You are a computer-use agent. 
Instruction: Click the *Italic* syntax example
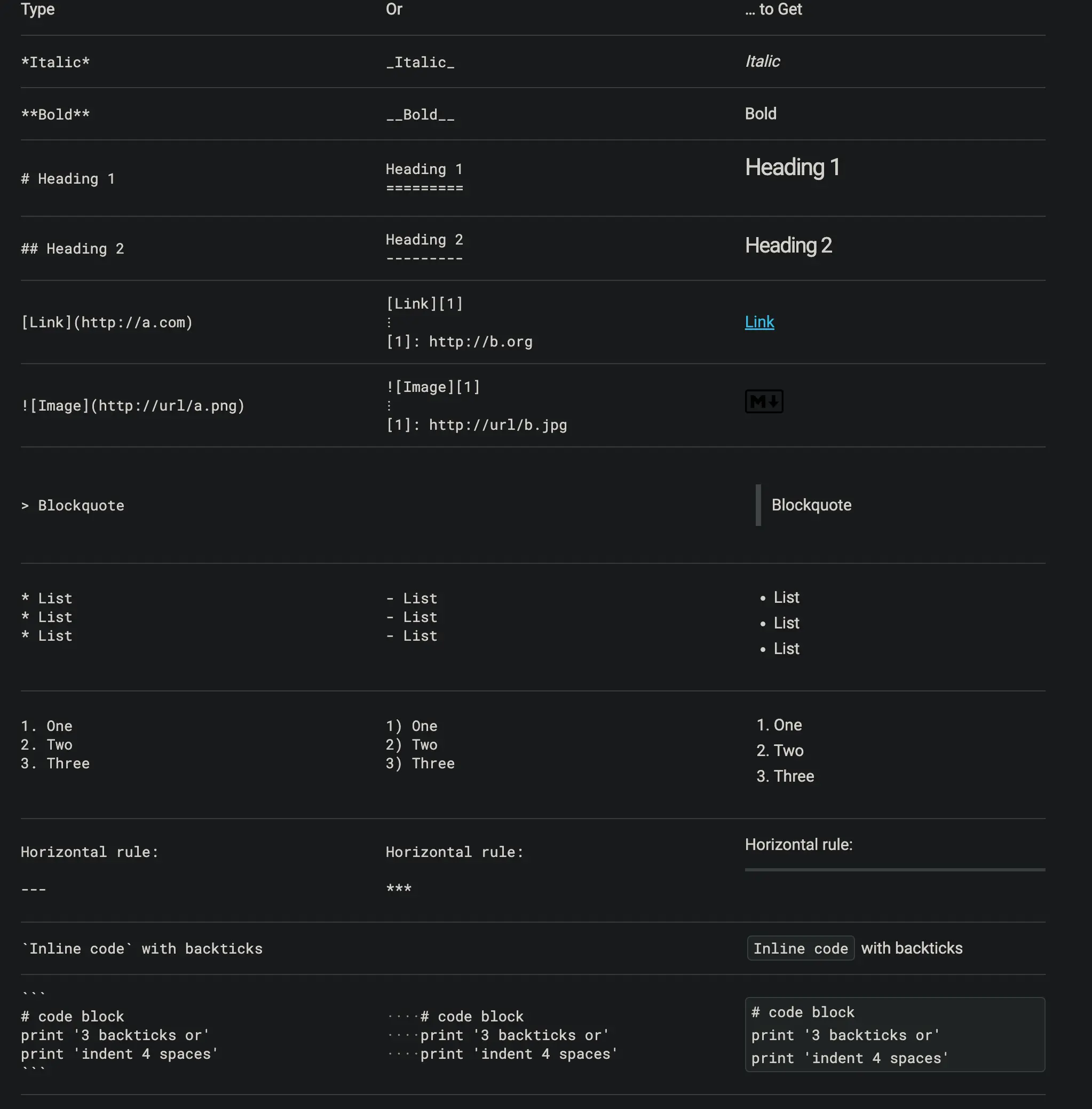[x=55, y=62]
